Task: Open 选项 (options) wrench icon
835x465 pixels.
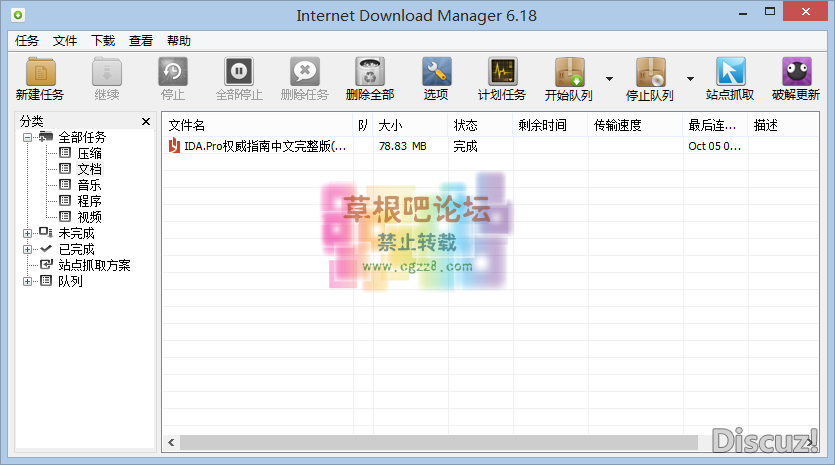Action: [436, 72]
